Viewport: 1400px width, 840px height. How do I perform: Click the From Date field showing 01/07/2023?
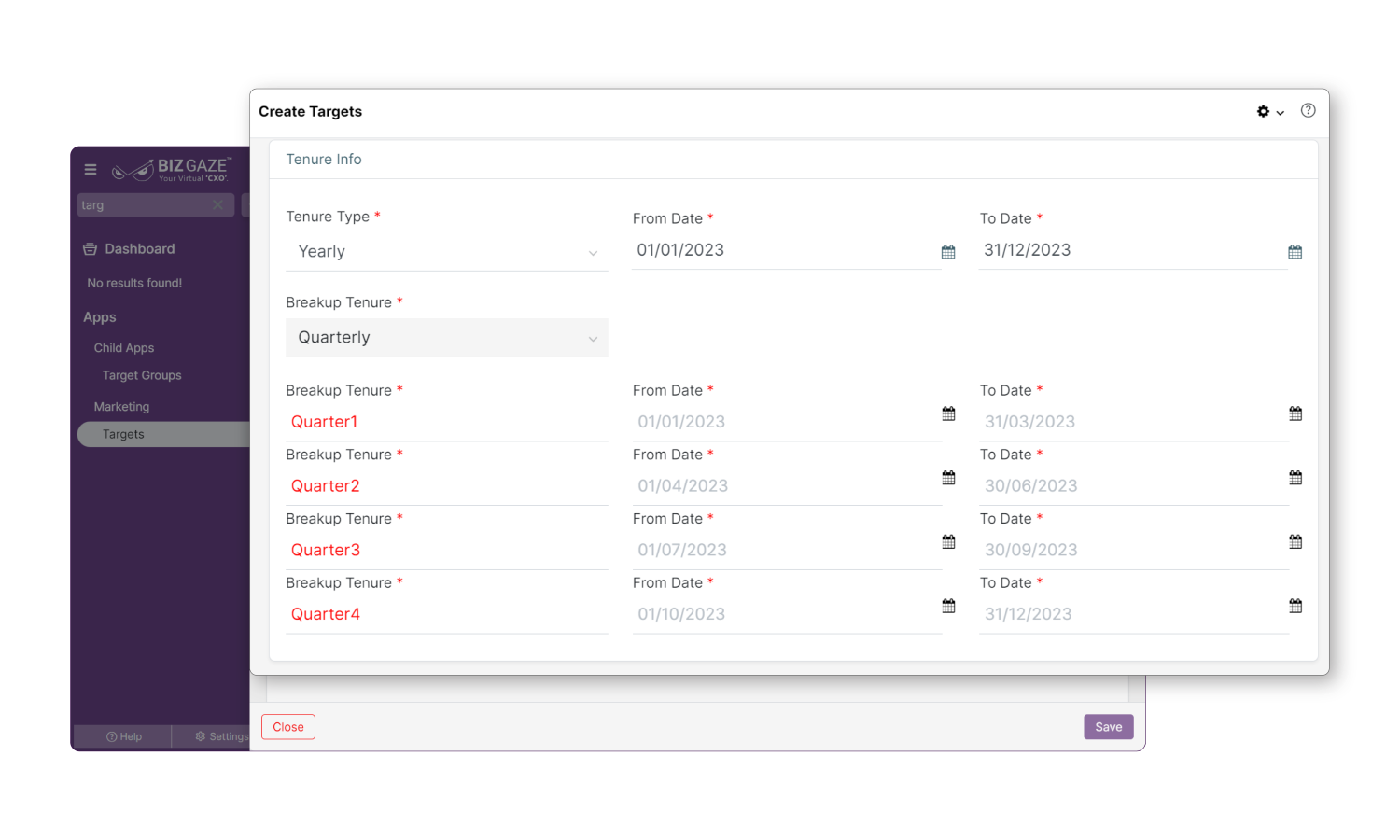[x=786, y=551]
